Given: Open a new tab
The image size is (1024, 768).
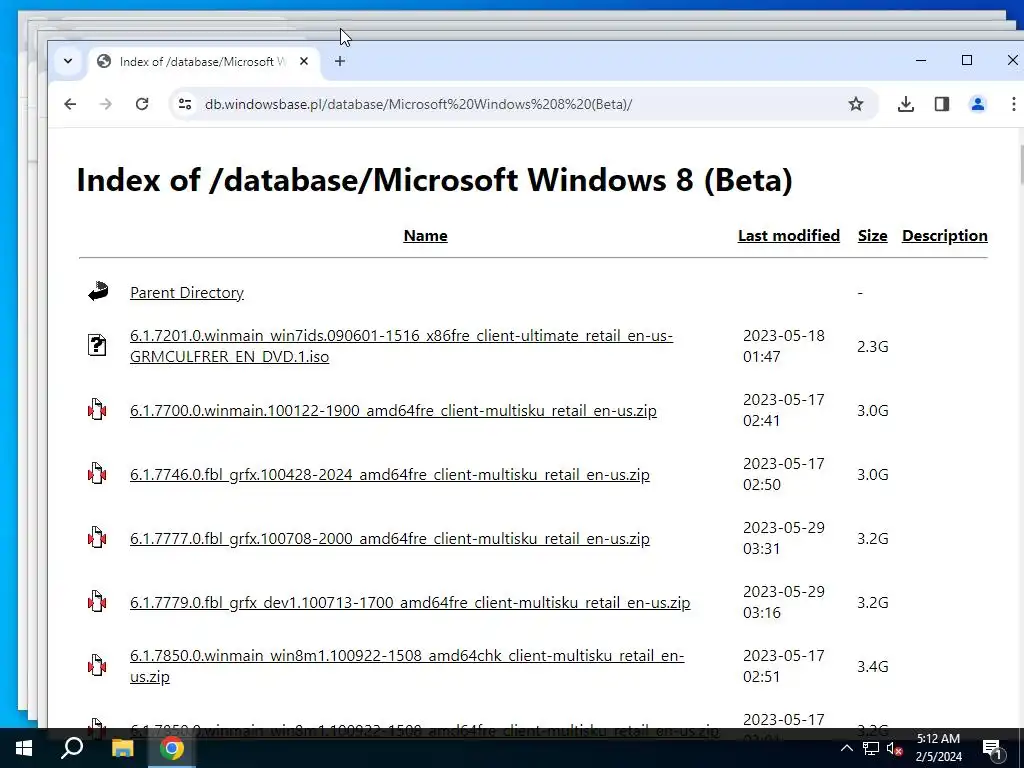Looking at the screenshot, I should (x=340, y=61).
